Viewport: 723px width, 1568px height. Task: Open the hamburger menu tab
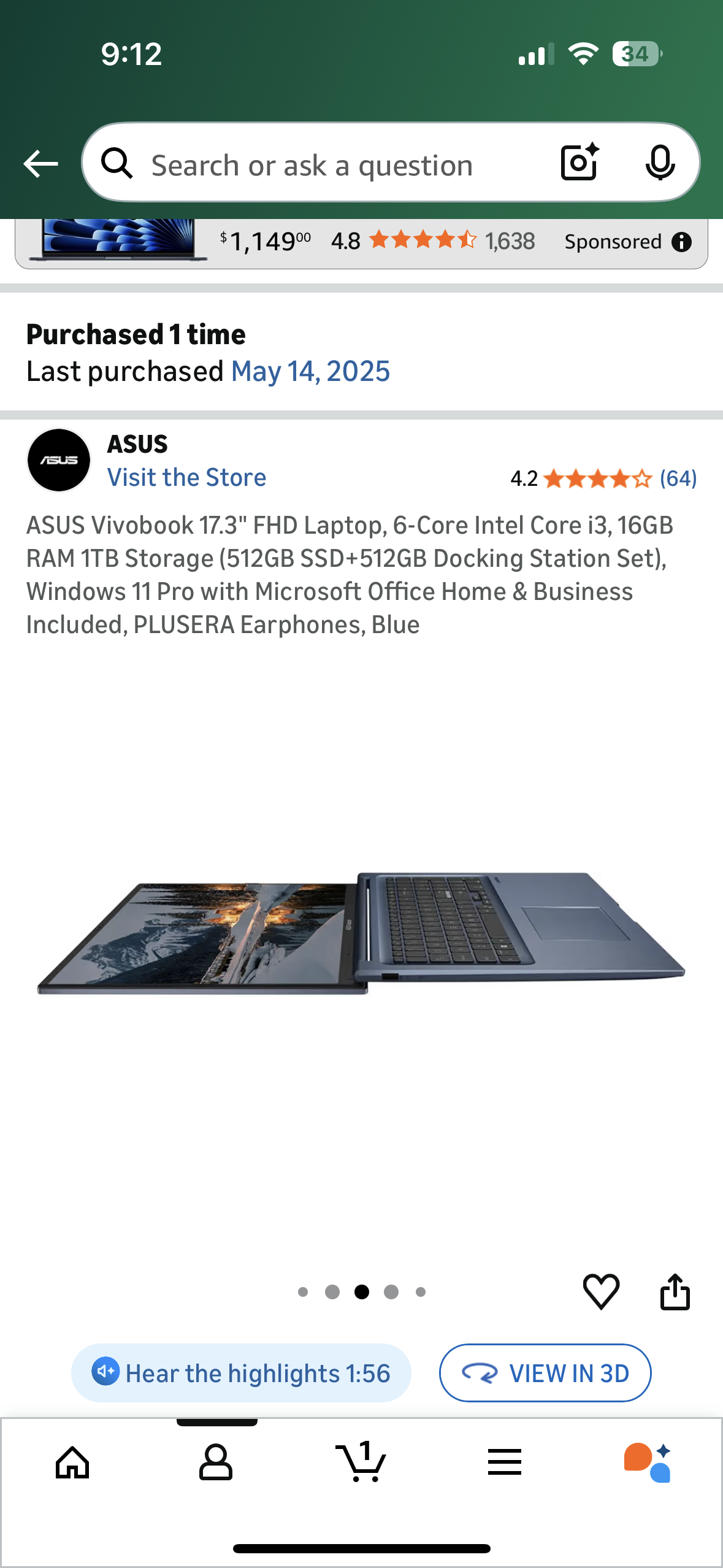point(505,1462)
